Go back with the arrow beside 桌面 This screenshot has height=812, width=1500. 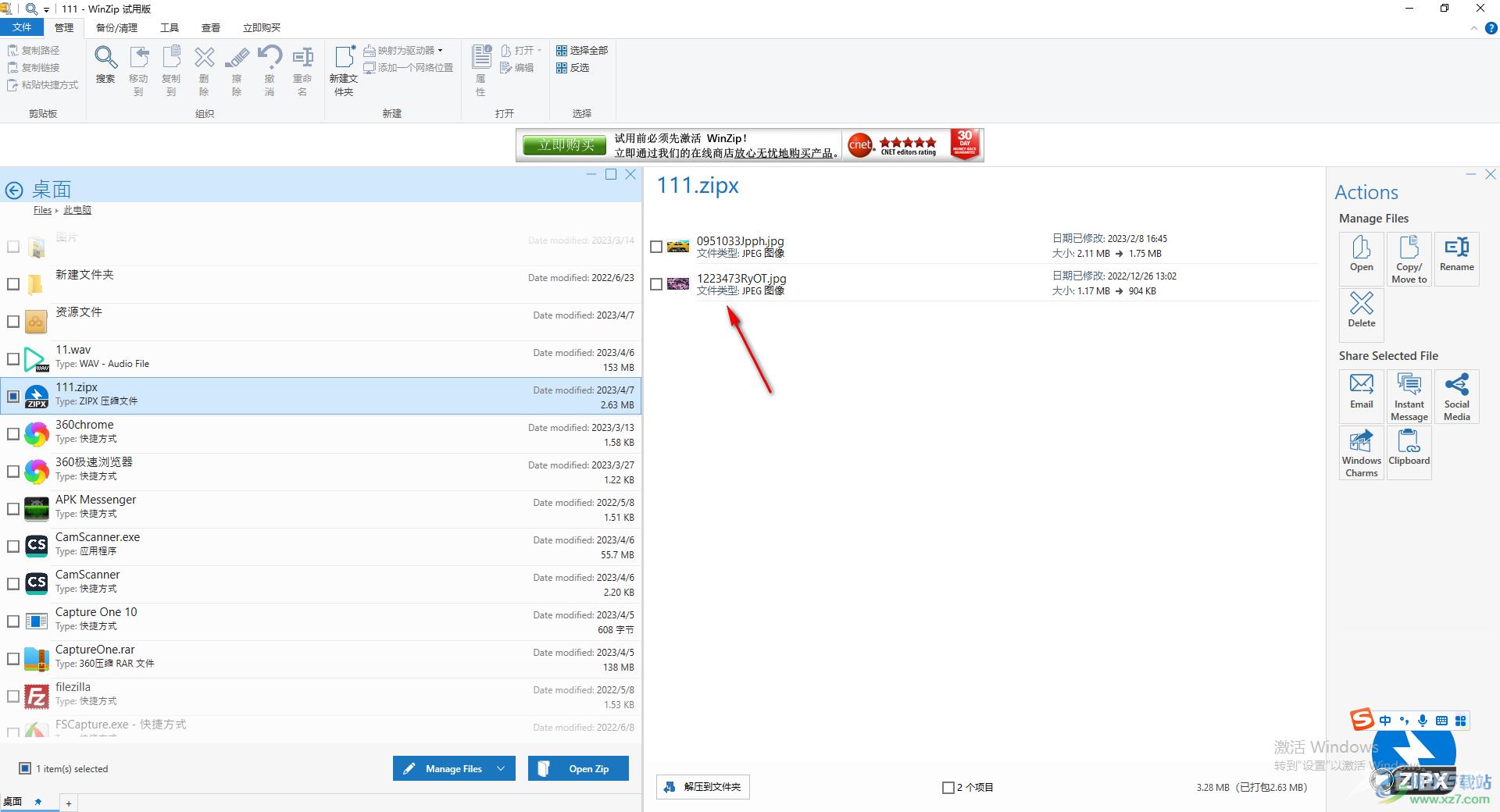[x=14, y=190]
